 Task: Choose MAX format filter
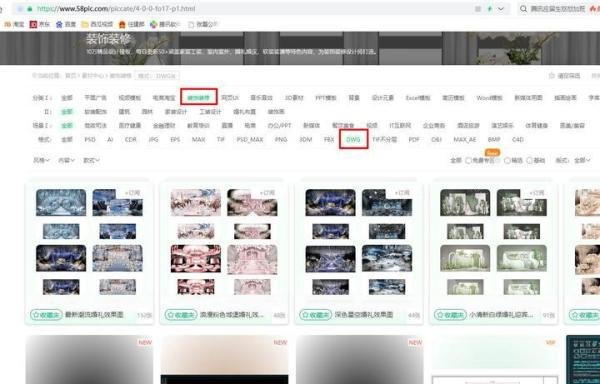199,140
